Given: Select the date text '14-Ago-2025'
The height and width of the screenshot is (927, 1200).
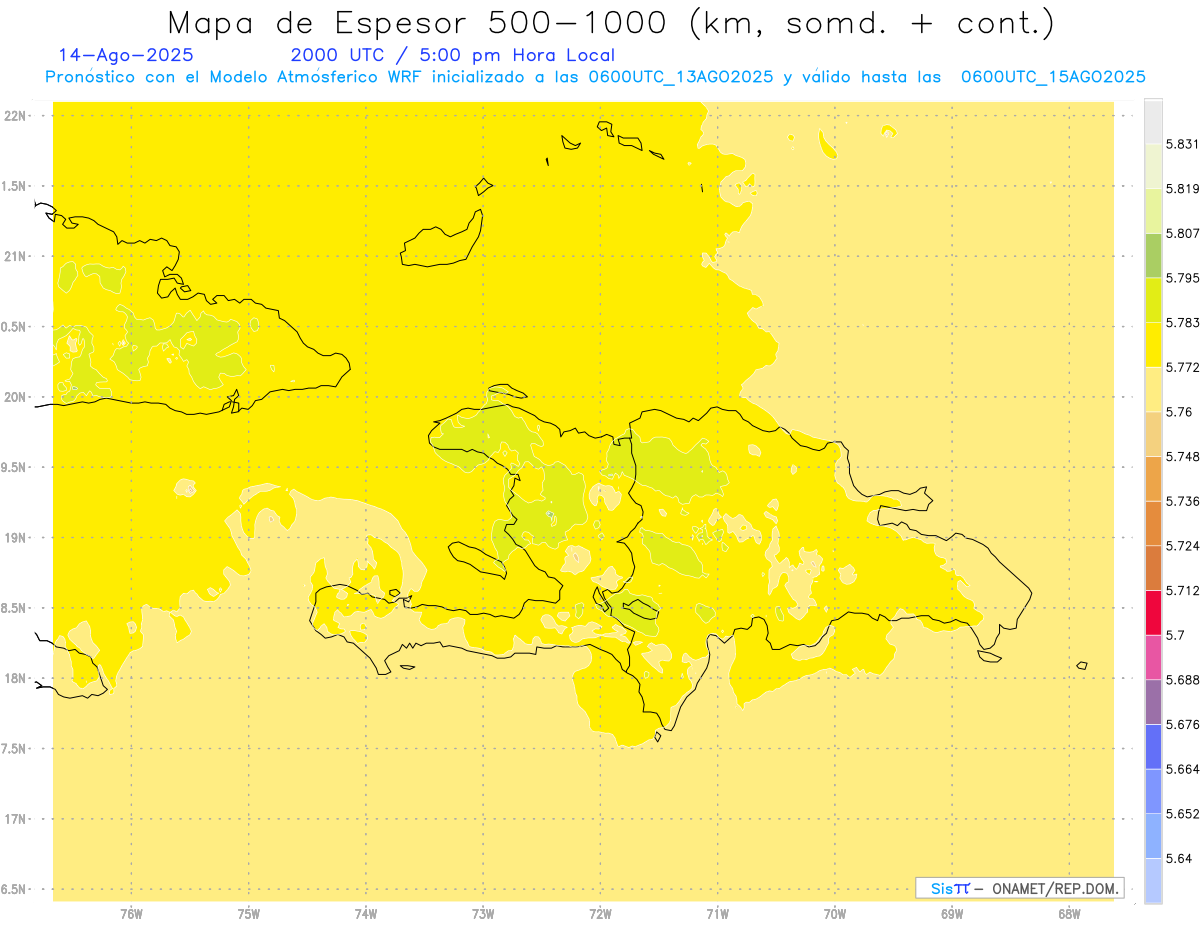Looking at the screenshot, I should (x=126, y=55).
